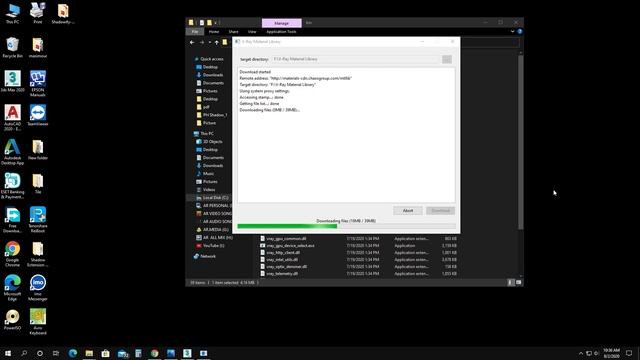Open ESET Banking & Payment shortcut

coord(12,186)
